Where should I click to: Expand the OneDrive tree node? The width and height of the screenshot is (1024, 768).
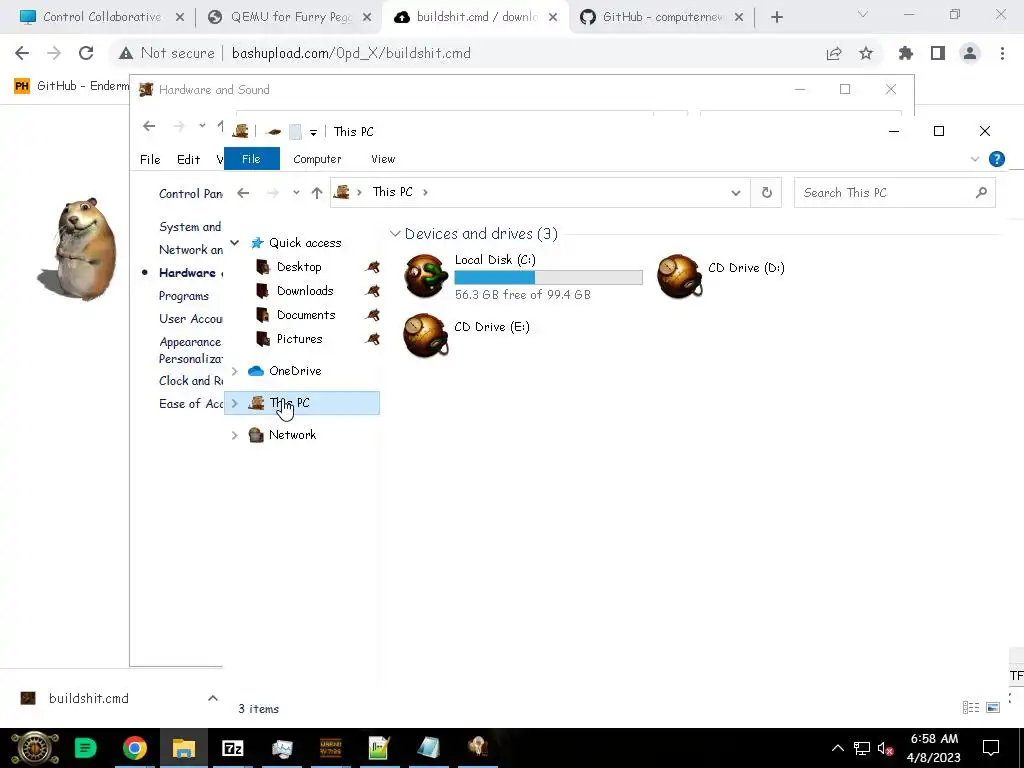(234, 371)
